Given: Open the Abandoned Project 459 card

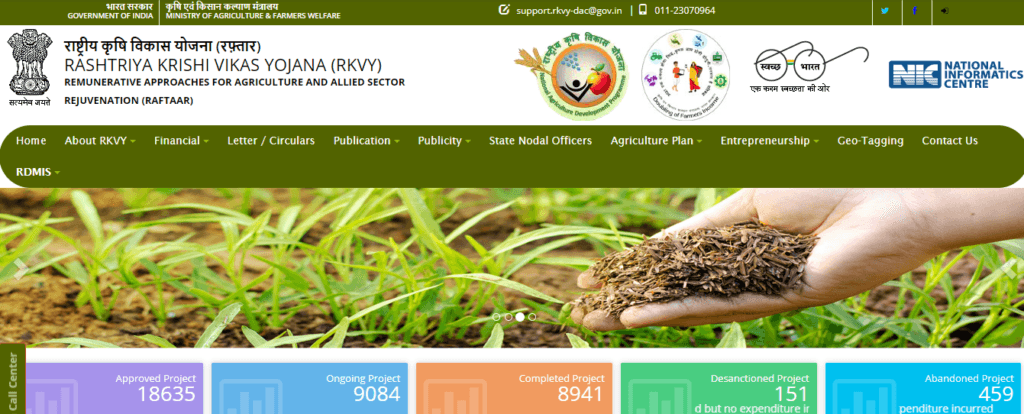Looking at the screenshot, I should [x=923, y=389].
